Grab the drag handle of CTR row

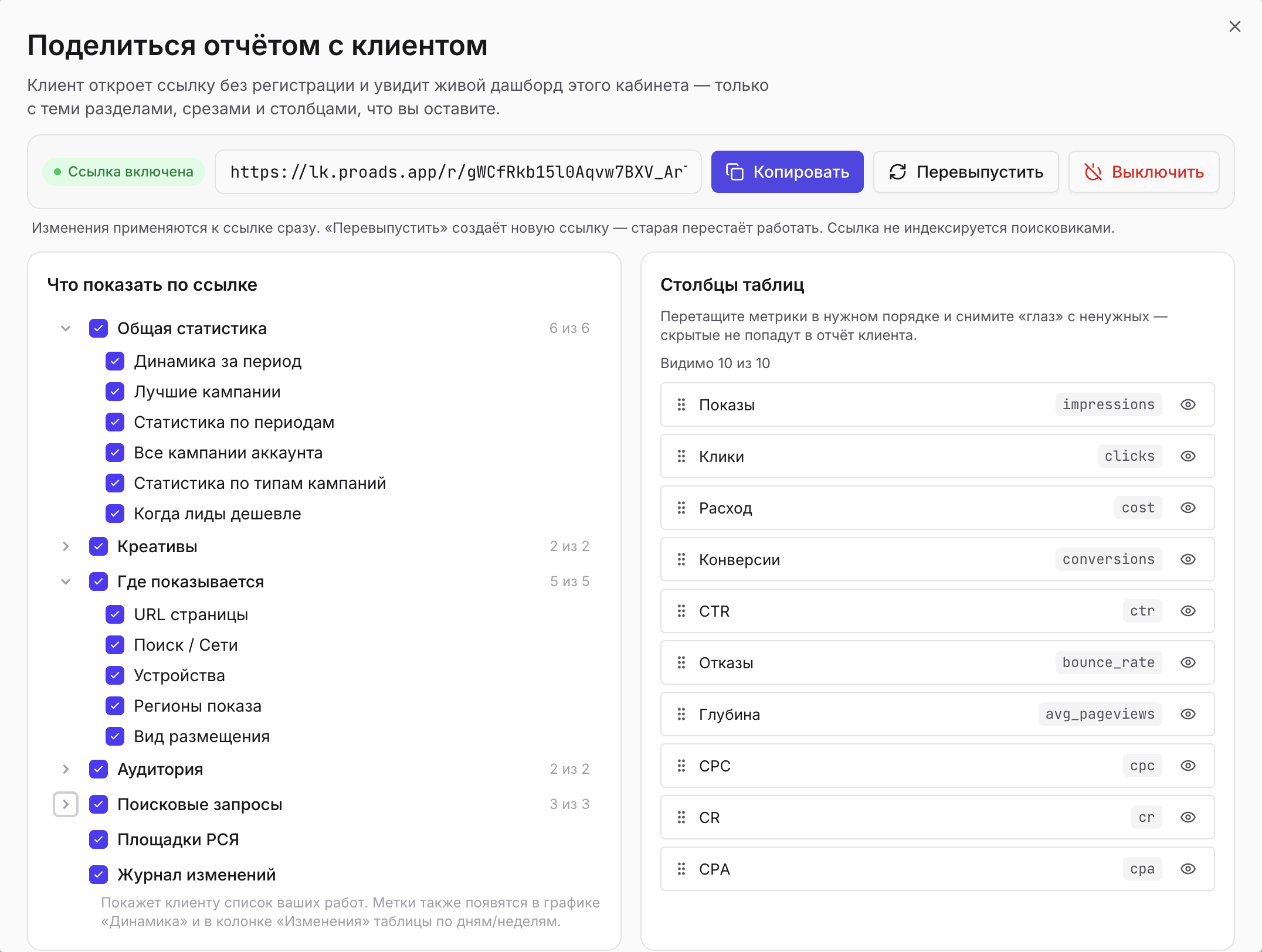[x=681, y=611]
